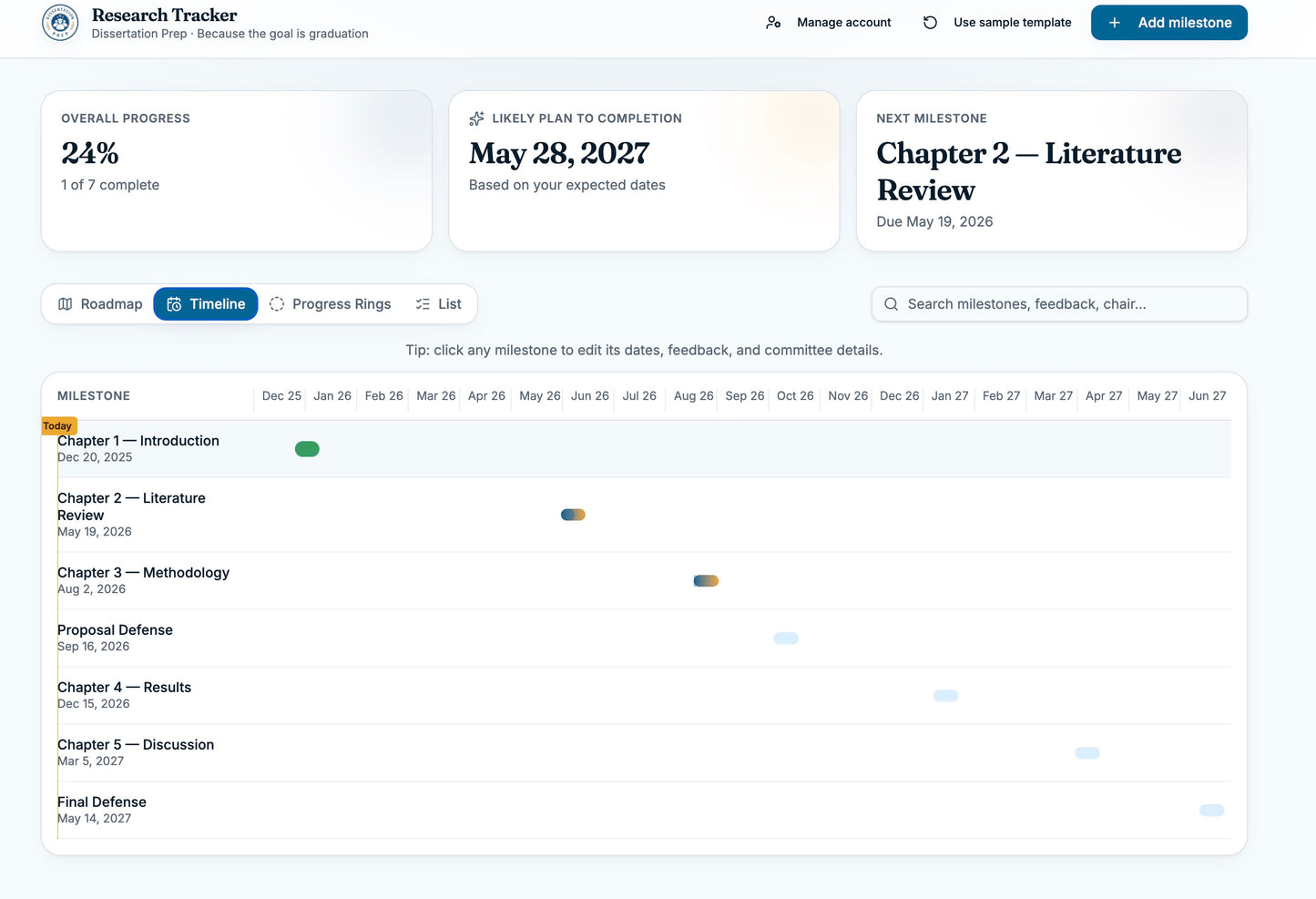Click the Mar 5, 2027 date text

[x=90, y=761]
